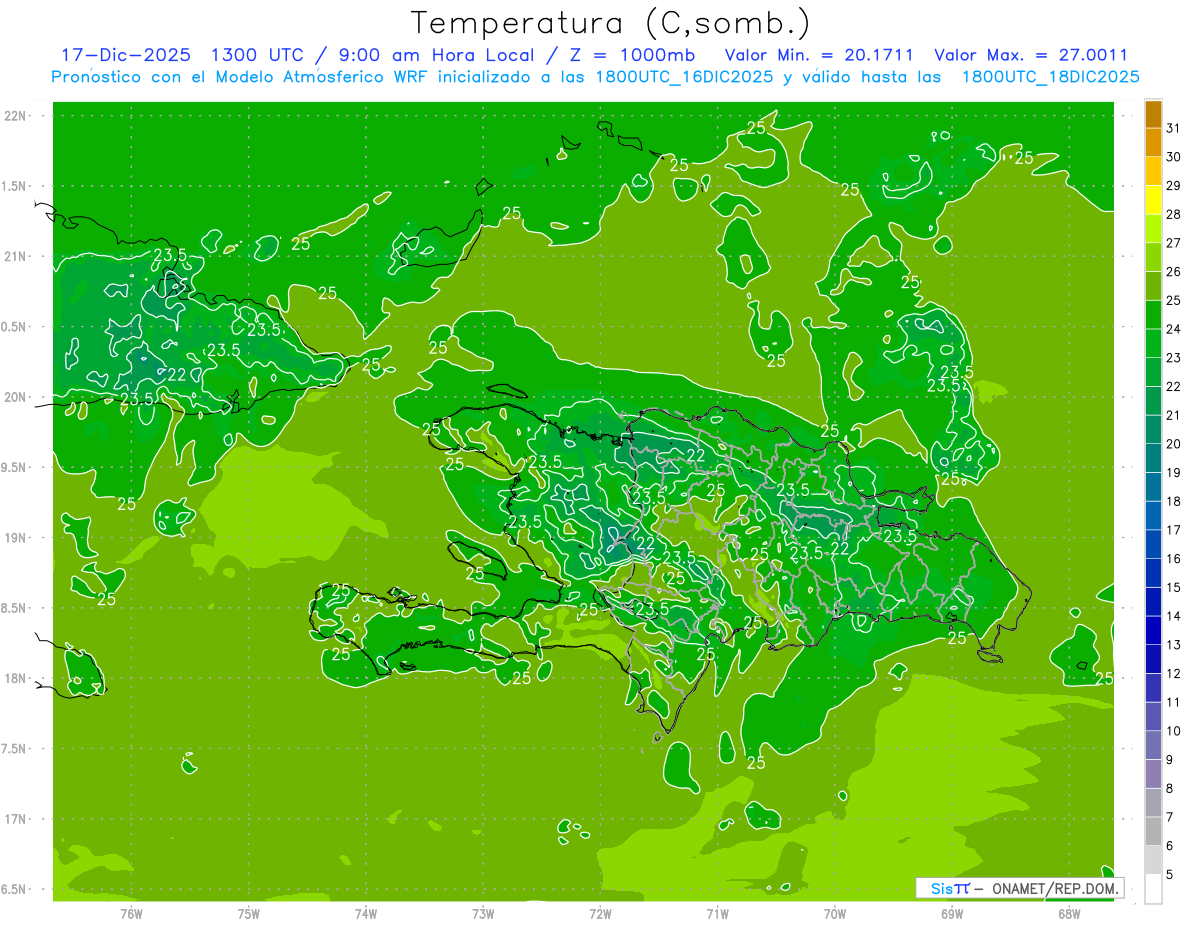Click the "17N" latitude axis label
1200x927 pixels.
(15, 819)
